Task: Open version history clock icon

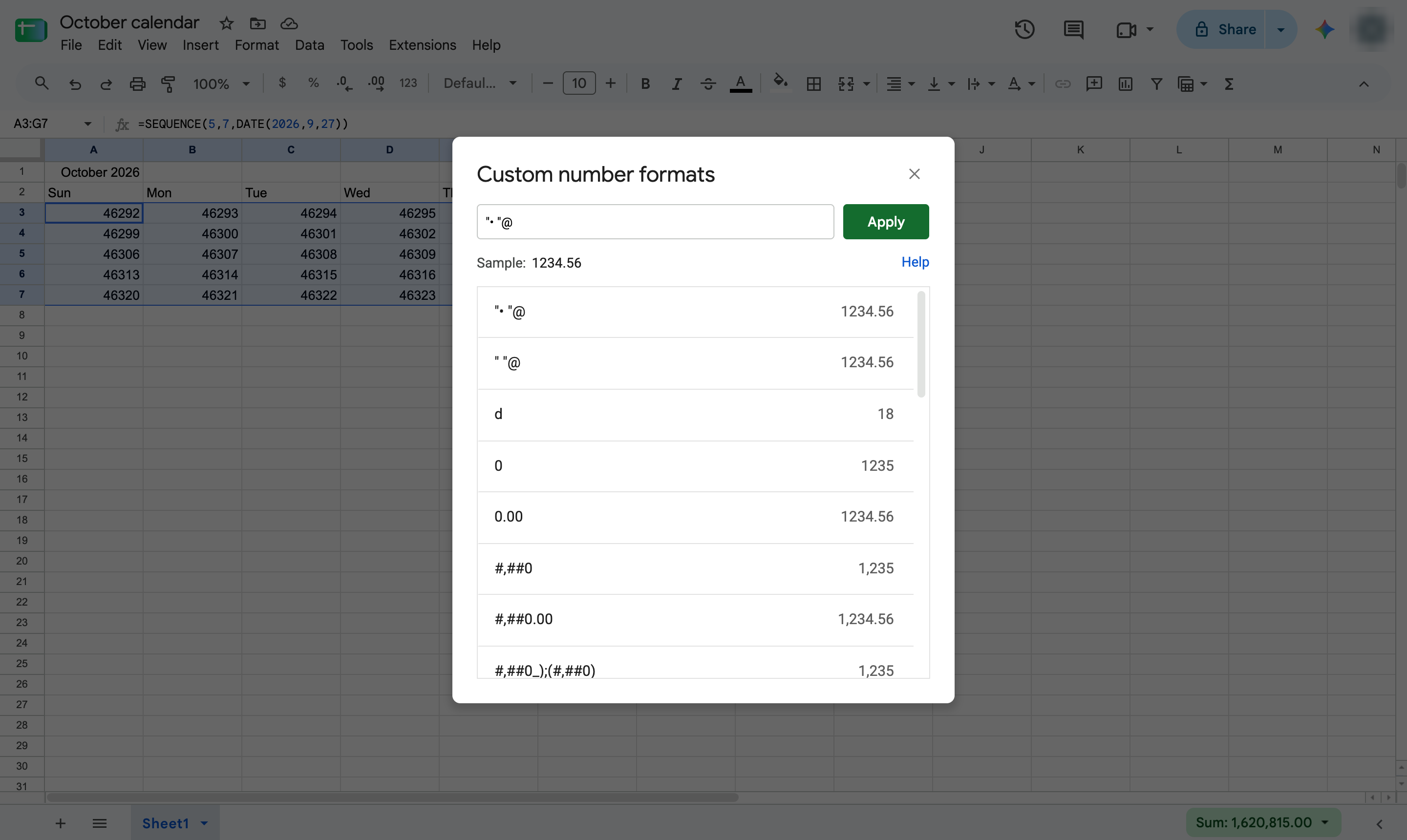Action: coord(1024,29)
